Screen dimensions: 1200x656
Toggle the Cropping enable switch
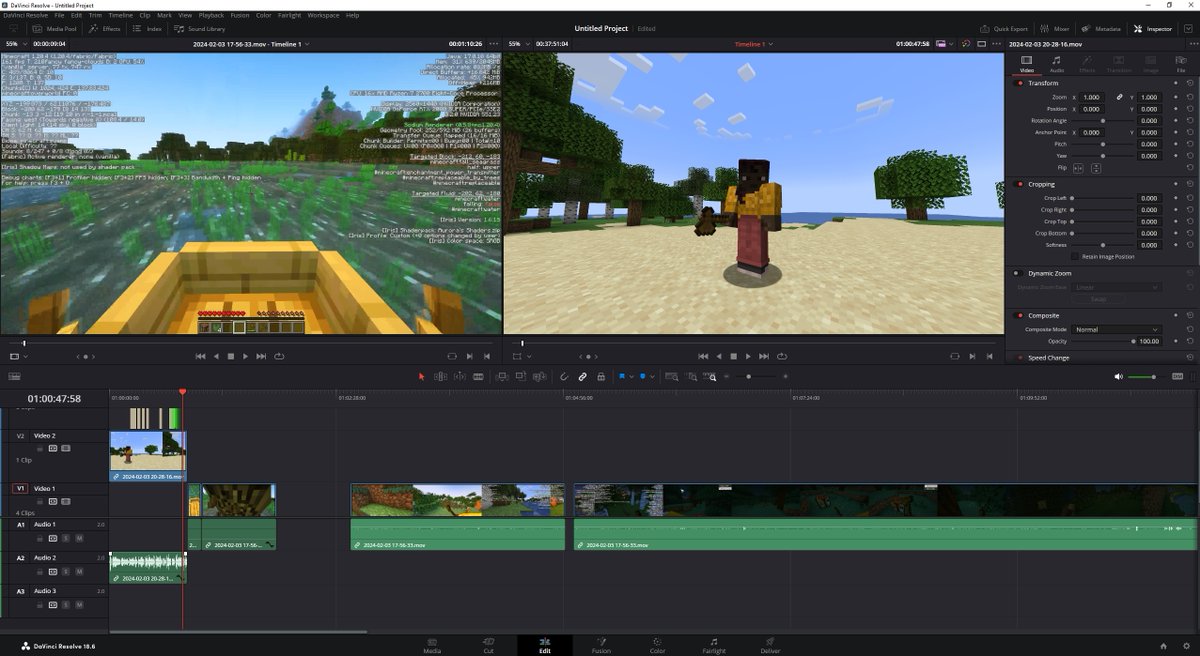(x=1019, y=184)
